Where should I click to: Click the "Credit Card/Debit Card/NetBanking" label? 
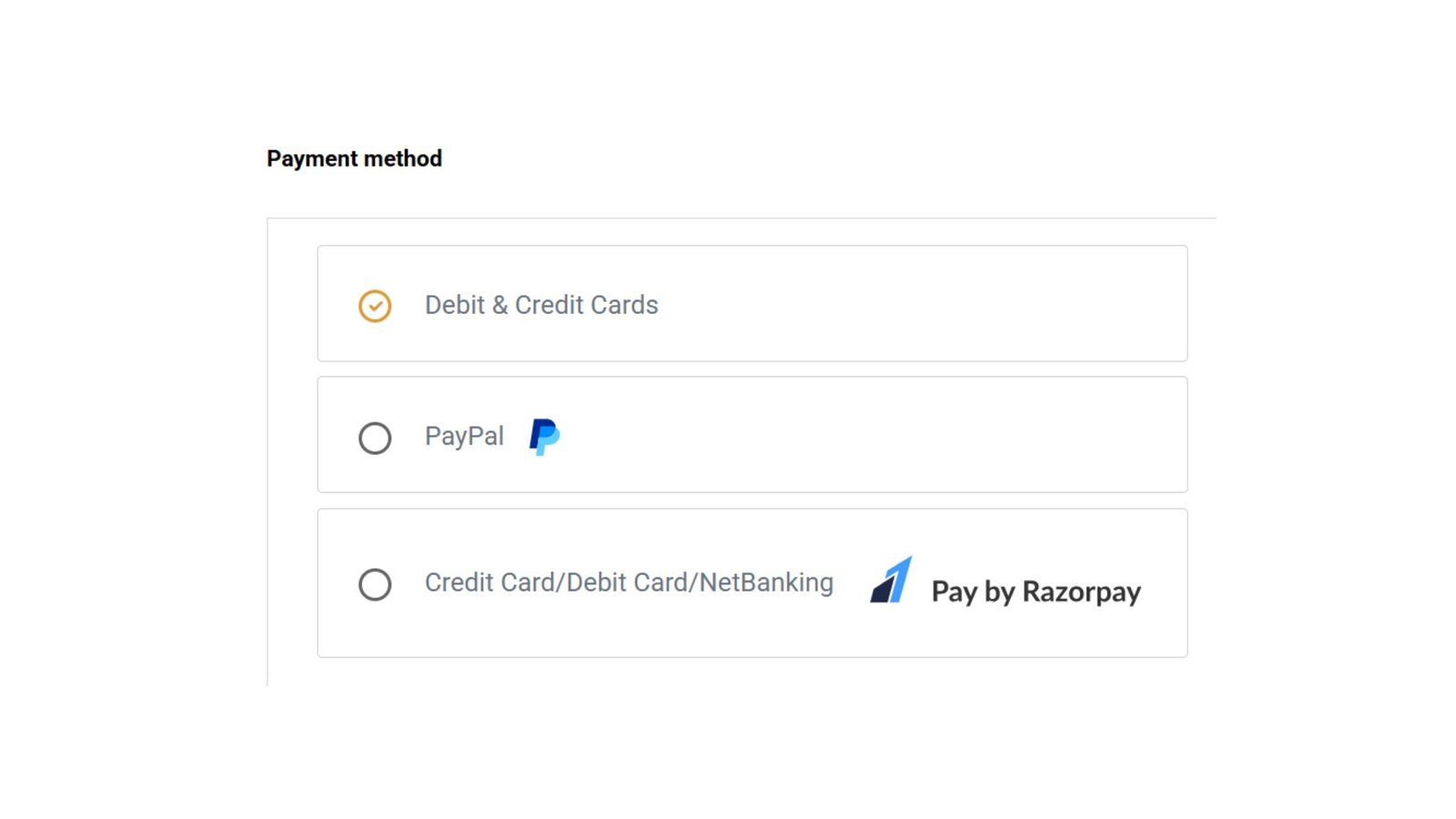click(x=628, y=582)
